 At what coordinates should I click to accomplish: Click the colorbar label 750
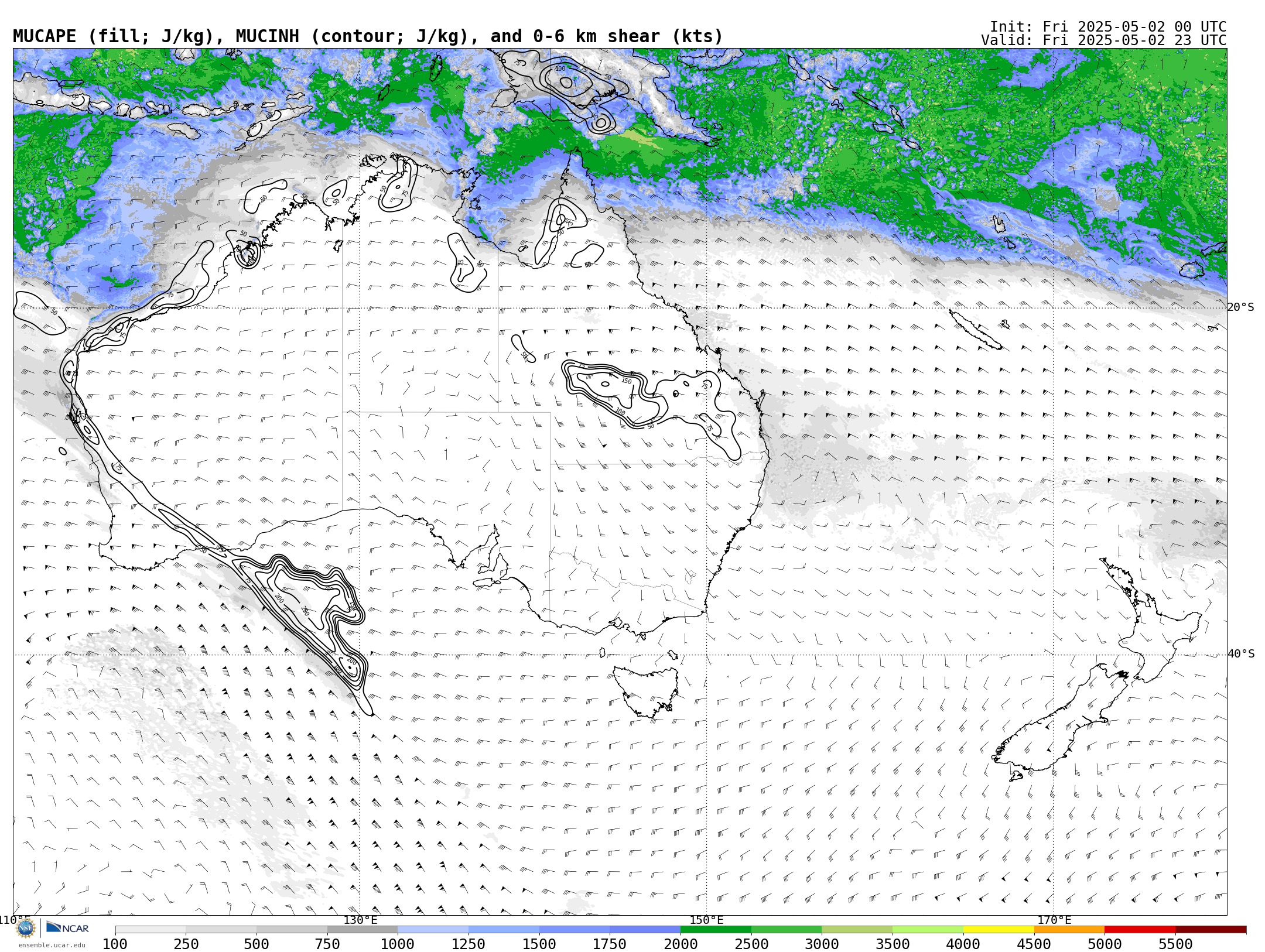tap(327, 944)
